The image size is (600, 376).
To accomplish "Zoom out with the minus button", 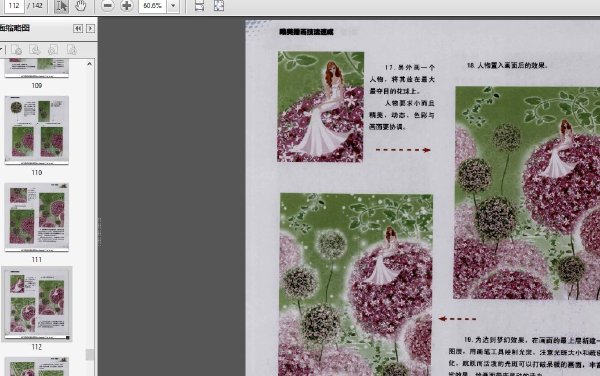I will tap(108, 6).
